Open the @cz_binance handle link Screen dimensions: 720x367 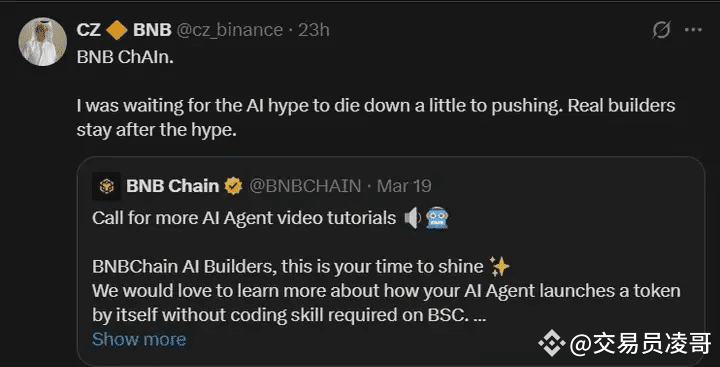point(230,30)
